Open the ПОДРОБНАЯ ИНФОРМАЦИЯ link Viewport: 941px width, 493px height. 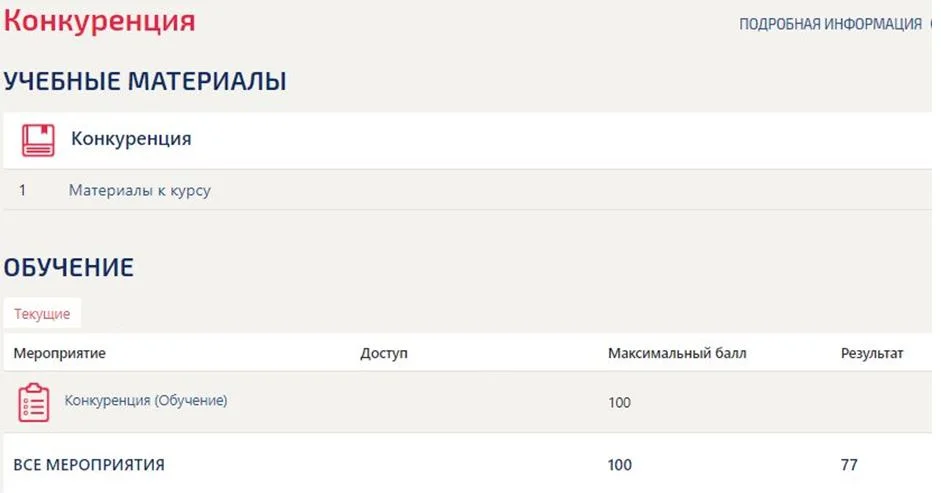(830, 24)
